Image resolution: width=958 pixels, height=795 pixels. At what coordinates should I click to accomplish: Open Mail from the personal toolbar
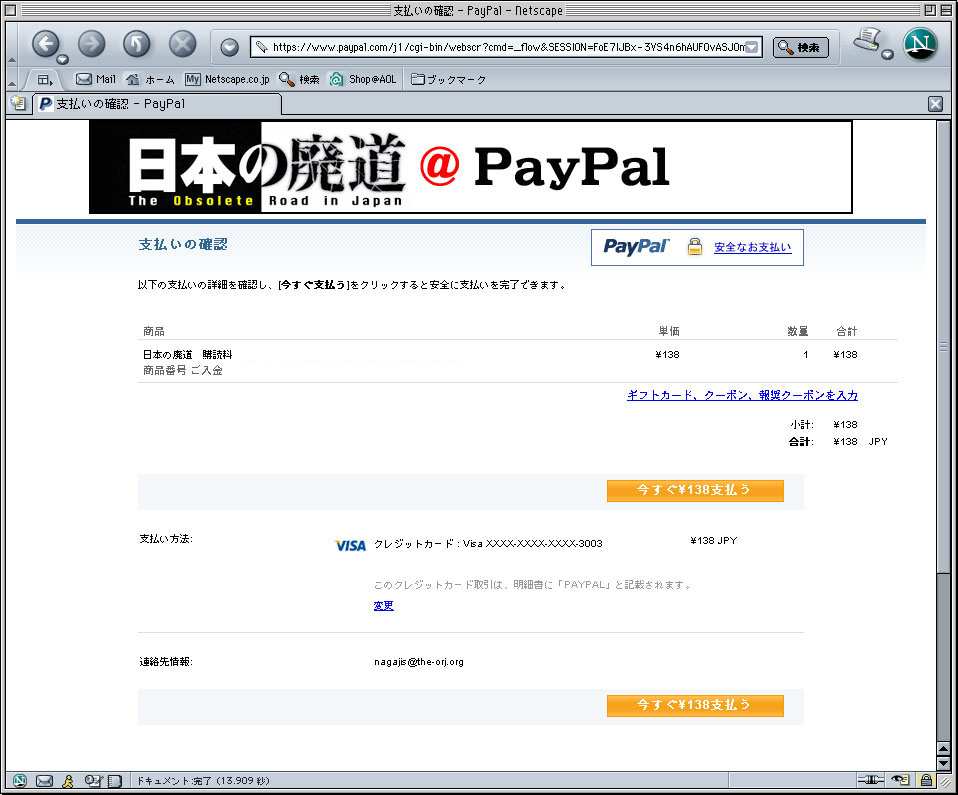[96, 79]
